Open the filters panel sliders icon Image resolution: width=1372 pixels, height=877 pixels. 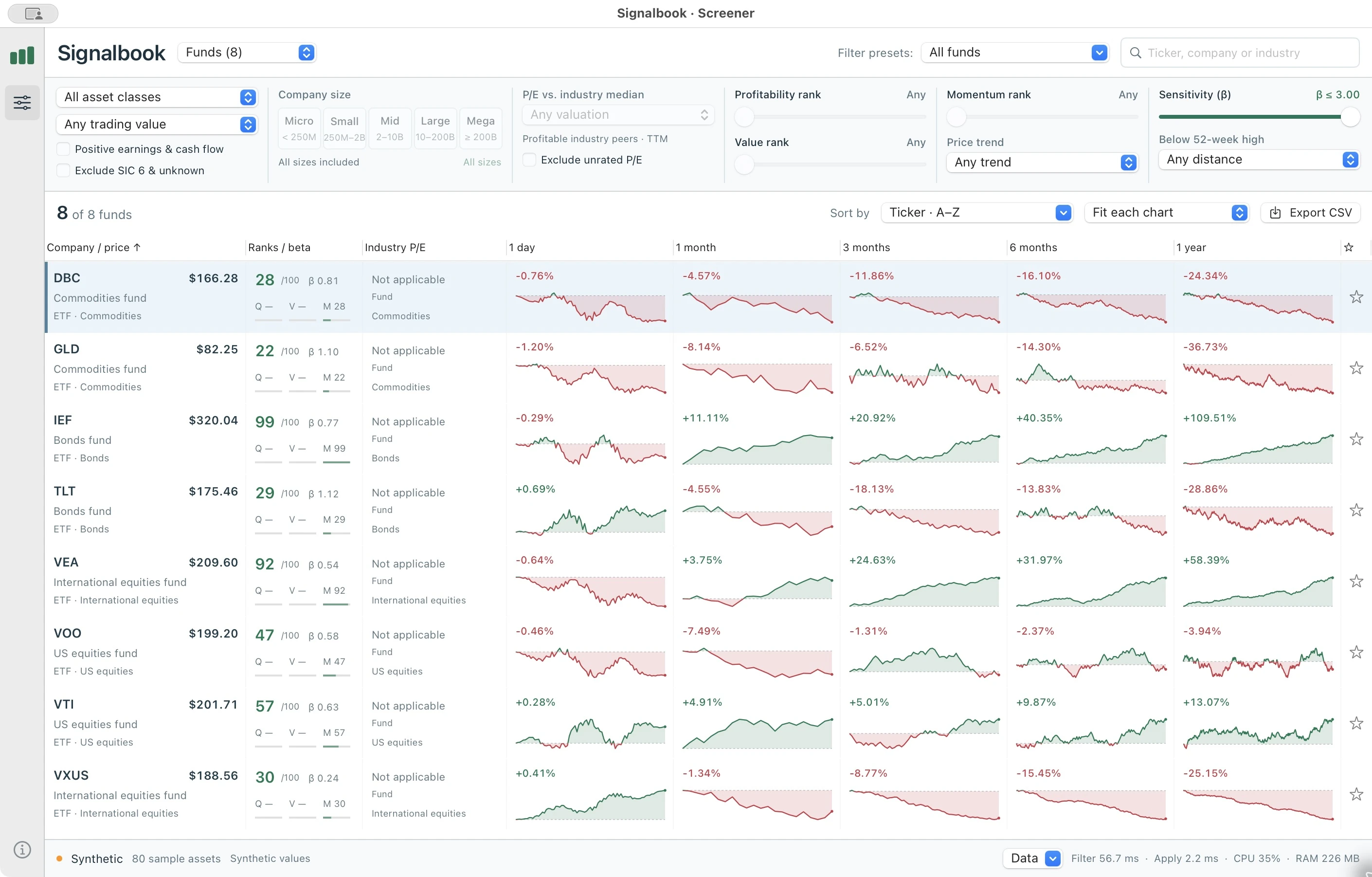22,103
